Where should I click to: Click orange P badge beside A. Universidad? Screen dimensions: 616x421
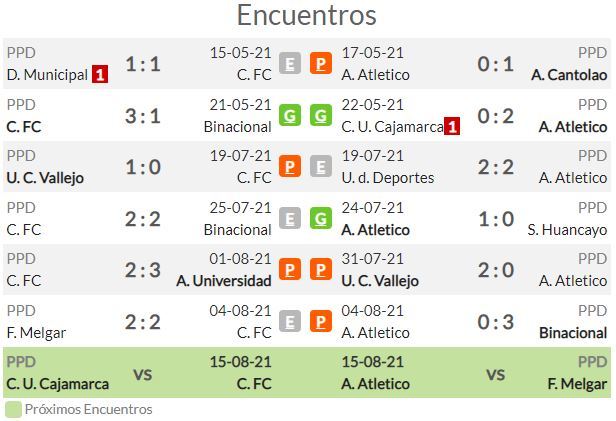(290, 269)
